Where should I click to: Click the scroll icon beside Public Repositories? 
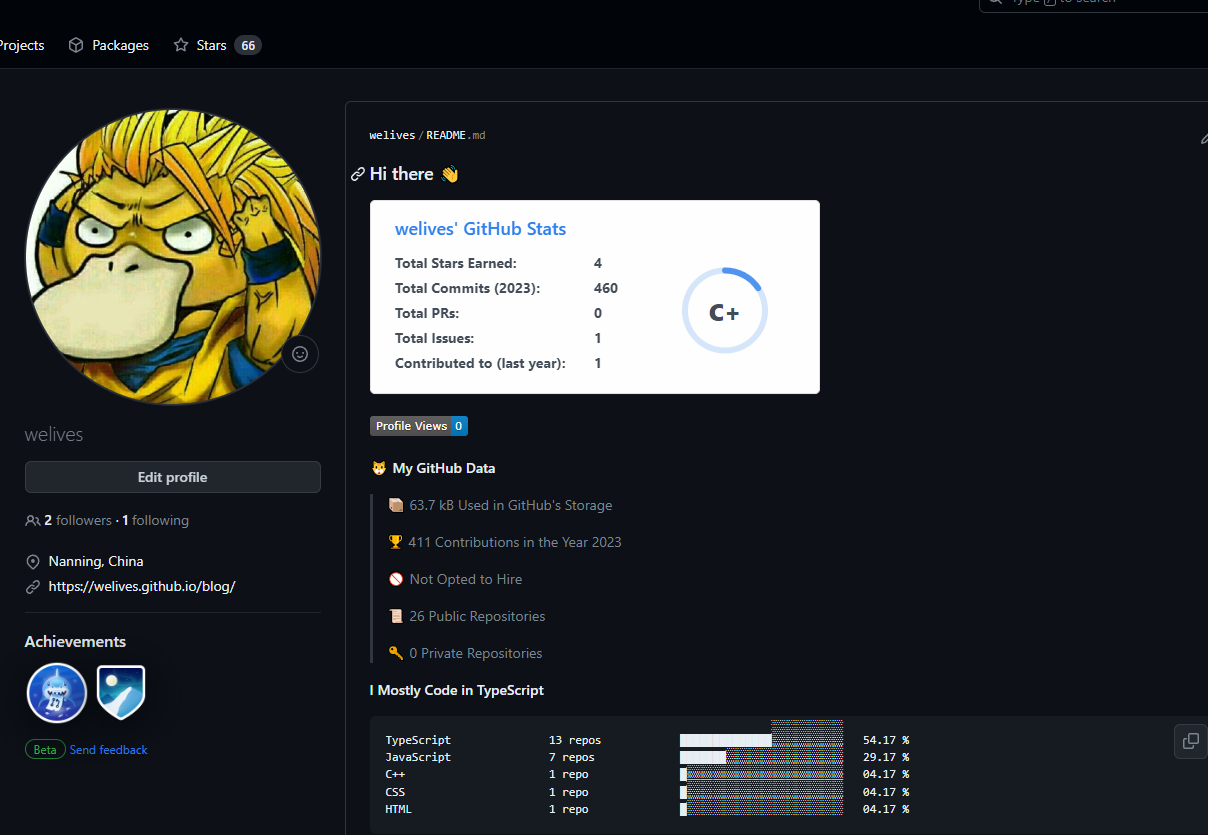tap(396, 616)
